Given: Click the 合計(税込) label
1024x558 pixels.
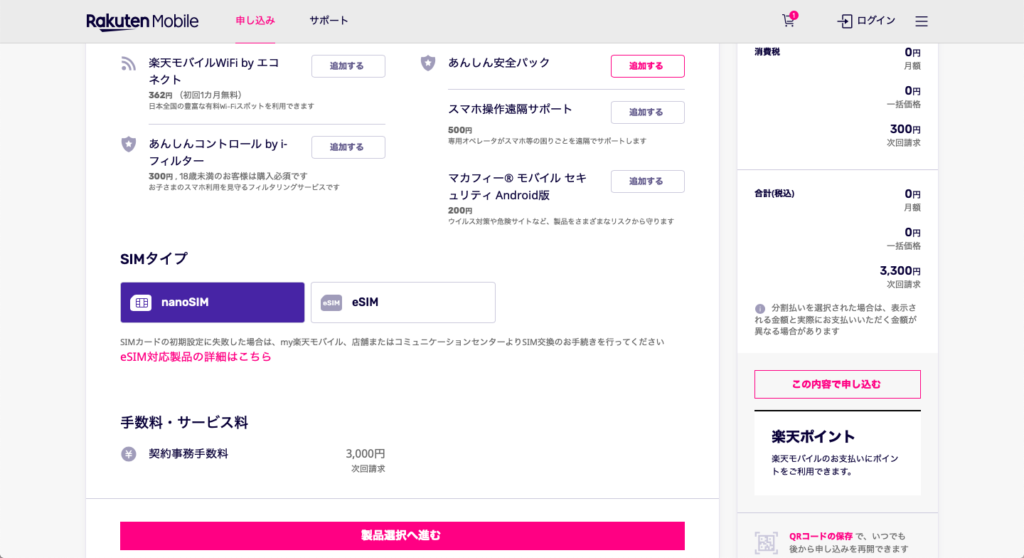Looking at the screenshot, I should point(775,193).
